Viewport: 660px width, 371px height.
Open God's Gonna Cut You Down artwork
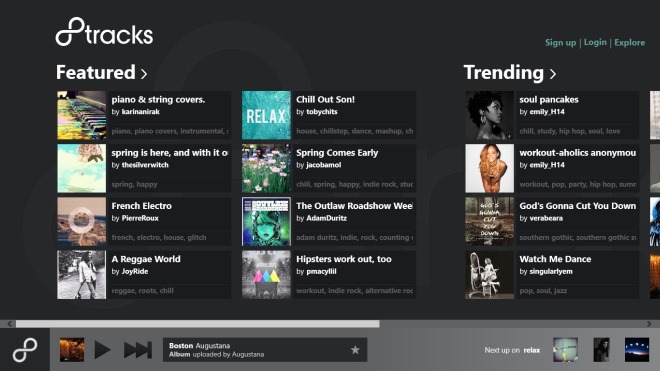(490, 222)
